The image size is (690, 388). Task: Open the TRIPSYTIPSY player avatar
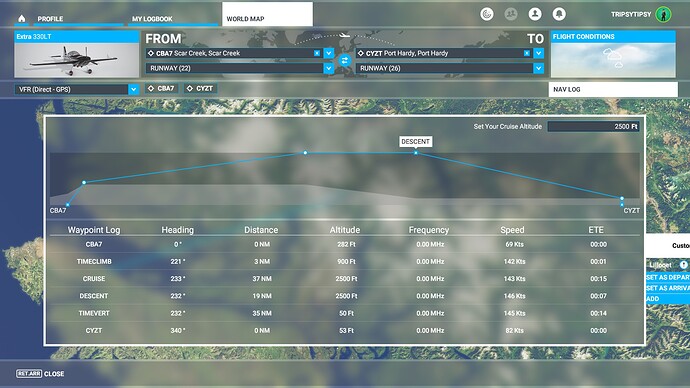click(x=663, y=14)
